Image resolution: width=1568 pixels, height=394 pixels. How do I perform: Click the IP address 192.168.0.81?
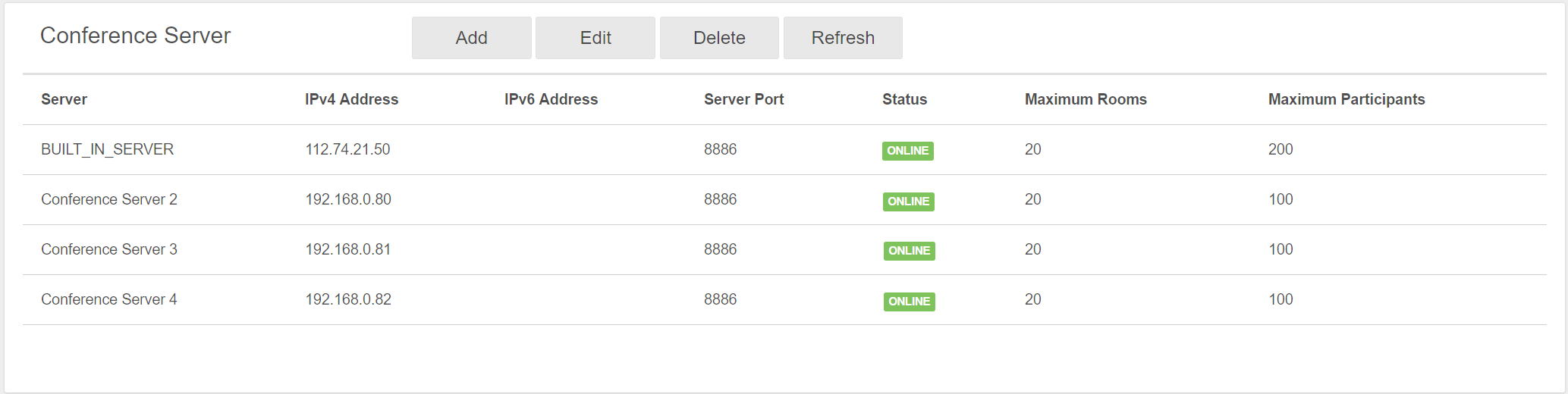pyautogui.click(x=347, y=249)
